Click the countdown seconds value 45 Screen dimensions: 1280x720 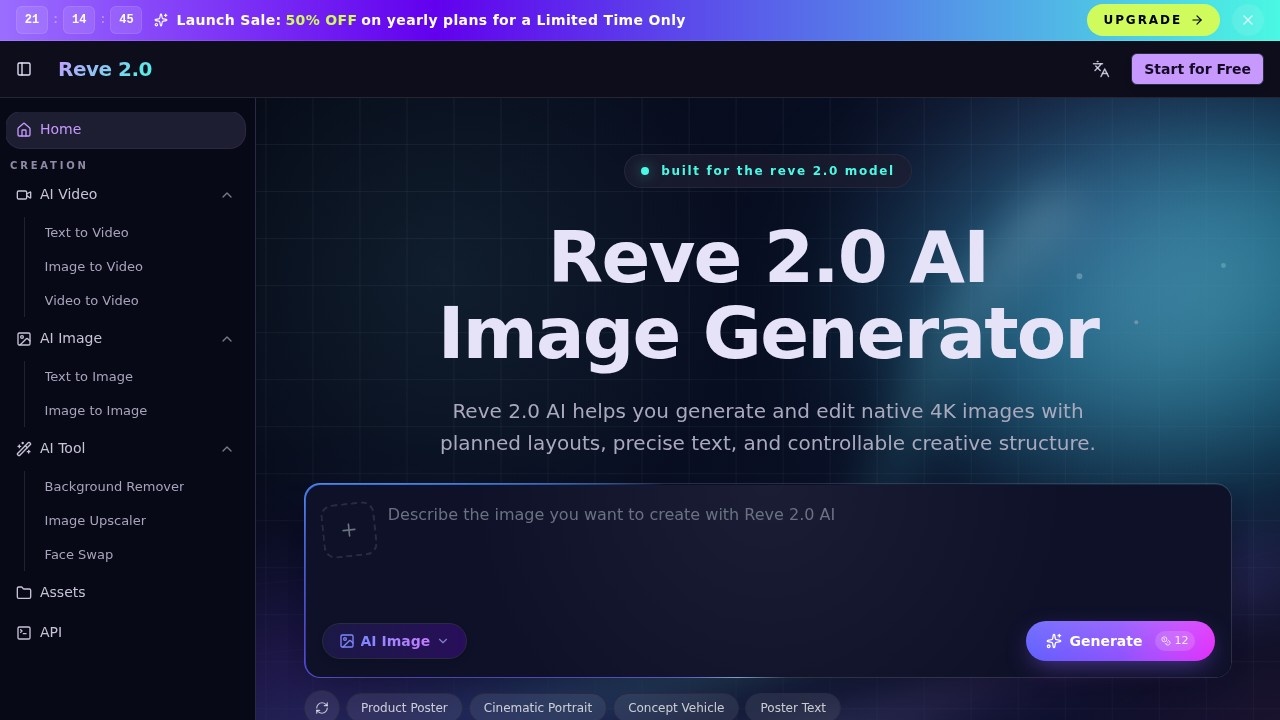[126, 20]
